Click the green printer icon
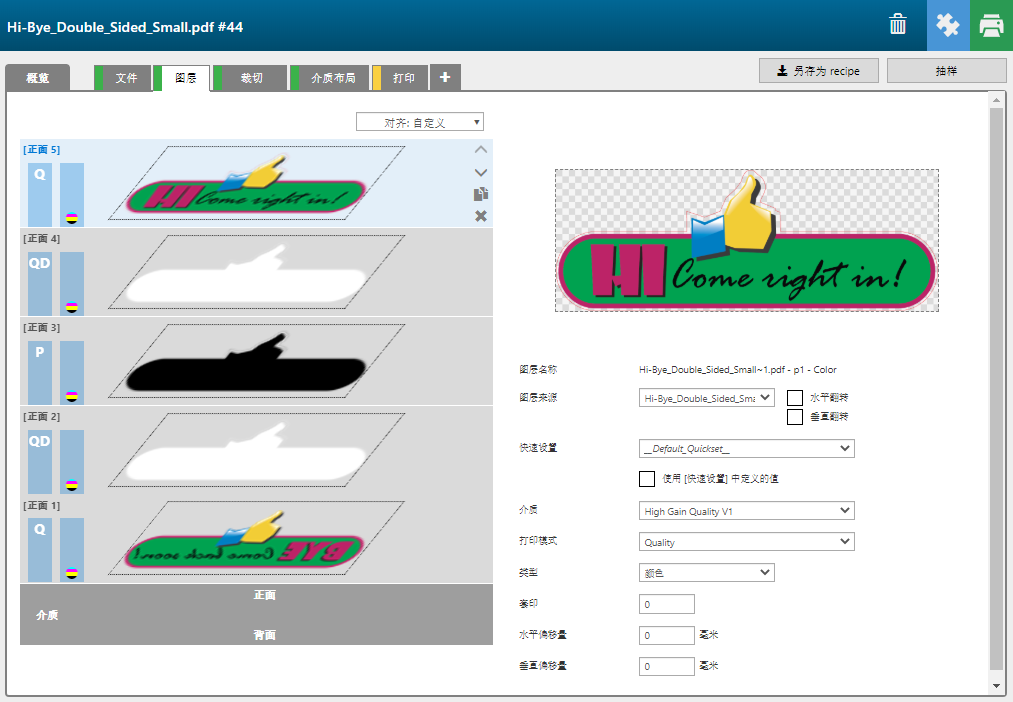The width and height of the screenshot is (1013, 702). 991,25
